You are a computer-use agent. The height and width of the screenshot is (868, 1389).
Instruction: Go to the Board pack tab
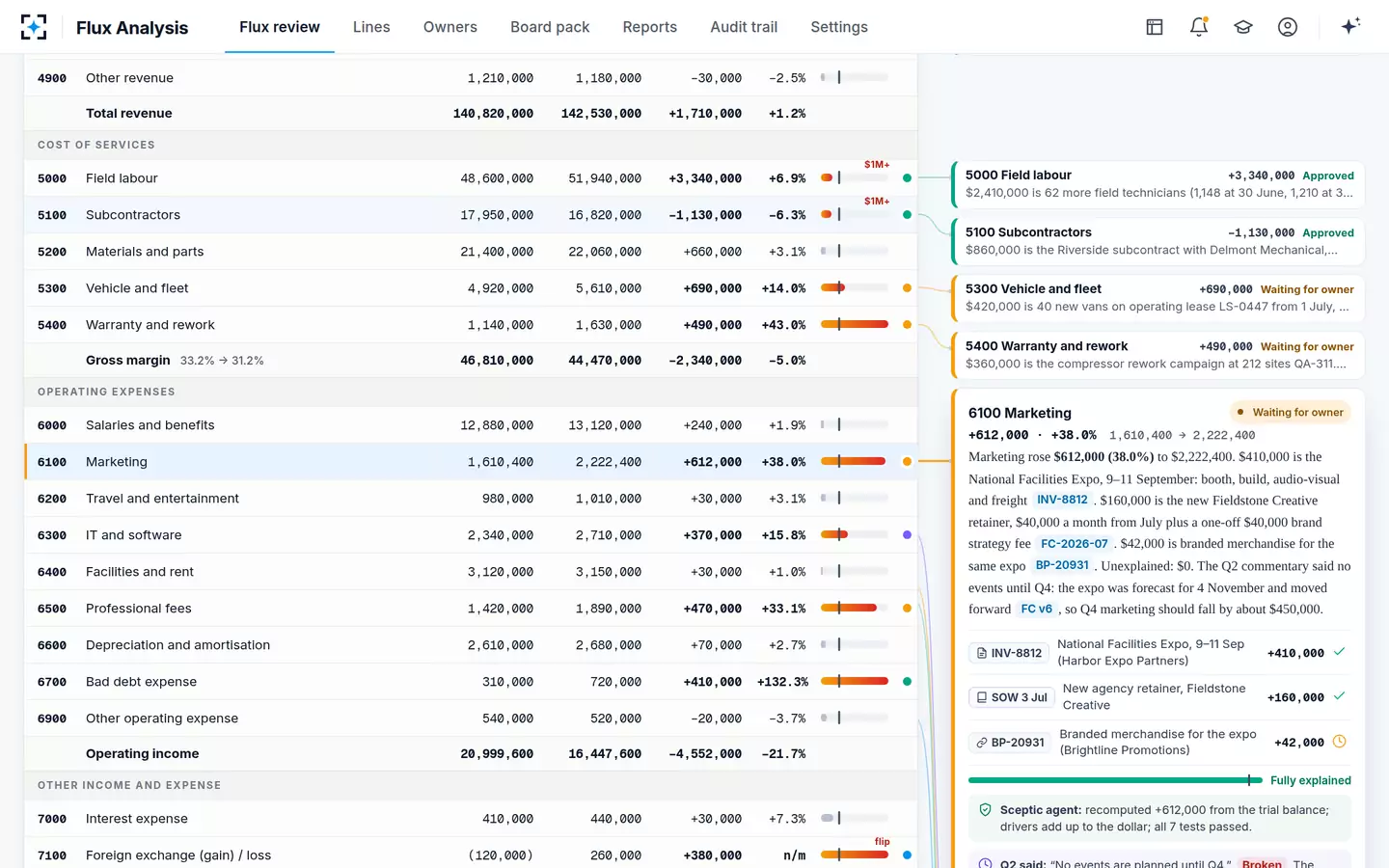(550, 27)
